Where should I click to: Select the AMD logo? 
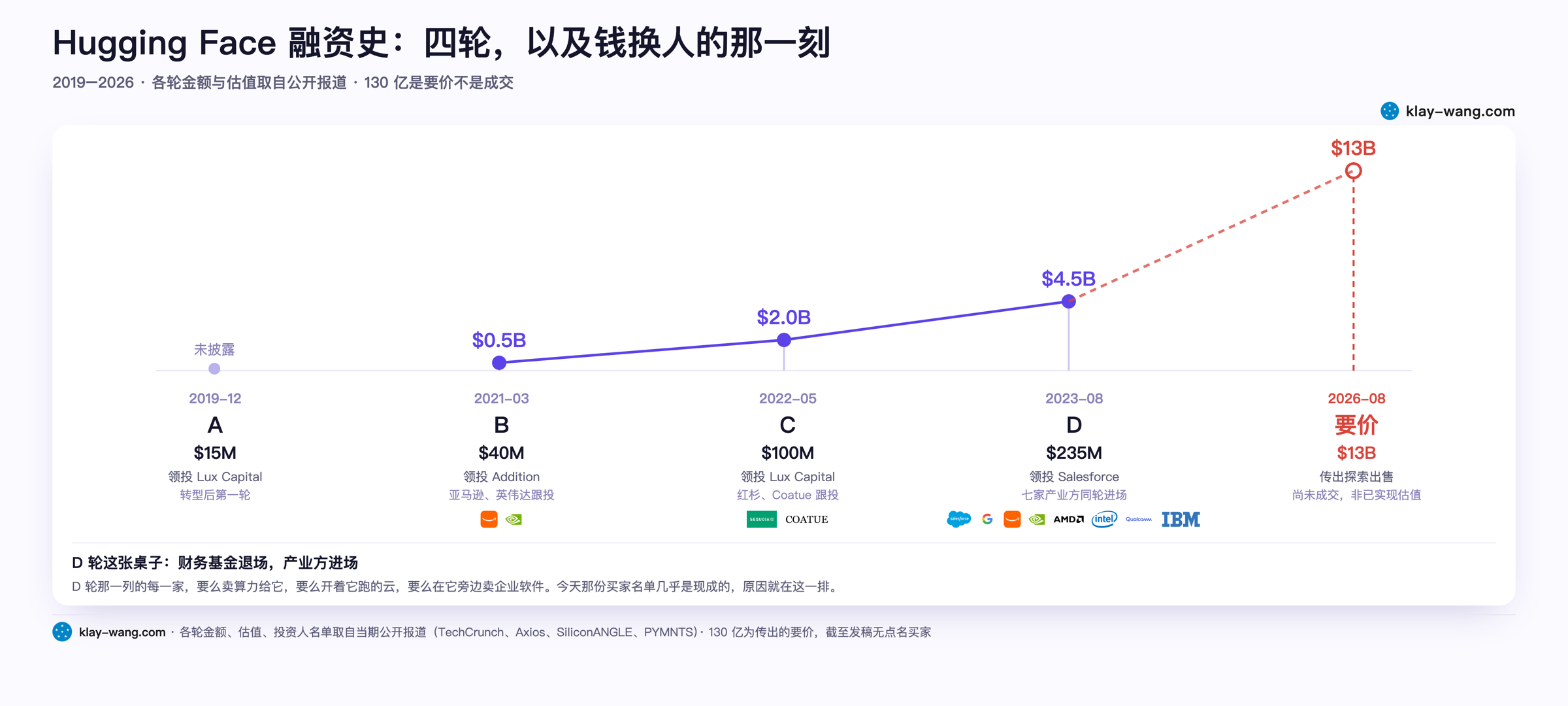pyautogui.click(x=1068, y=519)
